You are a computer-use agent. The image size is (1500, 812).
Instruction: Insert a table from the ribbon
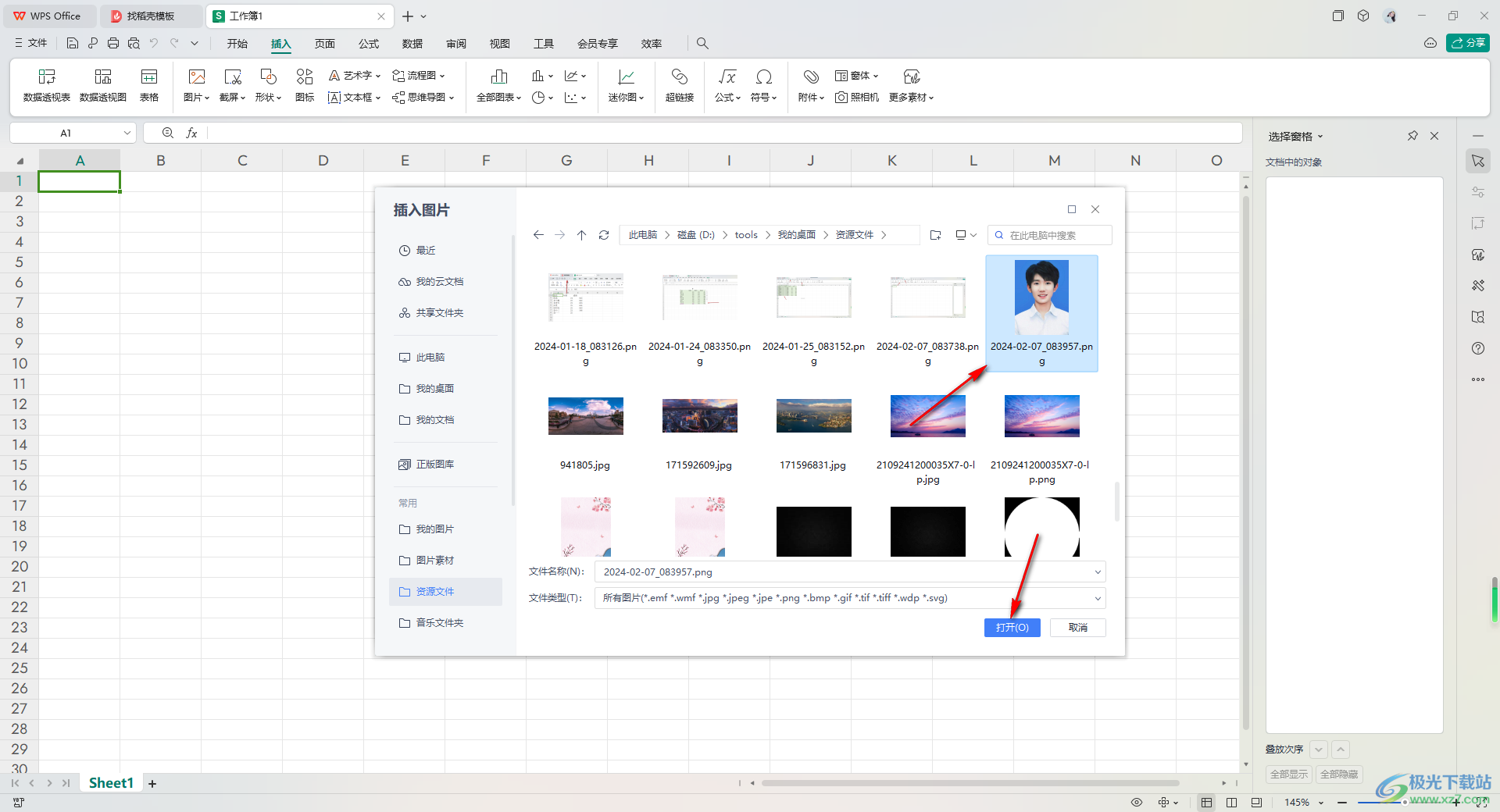(x=149, y=85)
